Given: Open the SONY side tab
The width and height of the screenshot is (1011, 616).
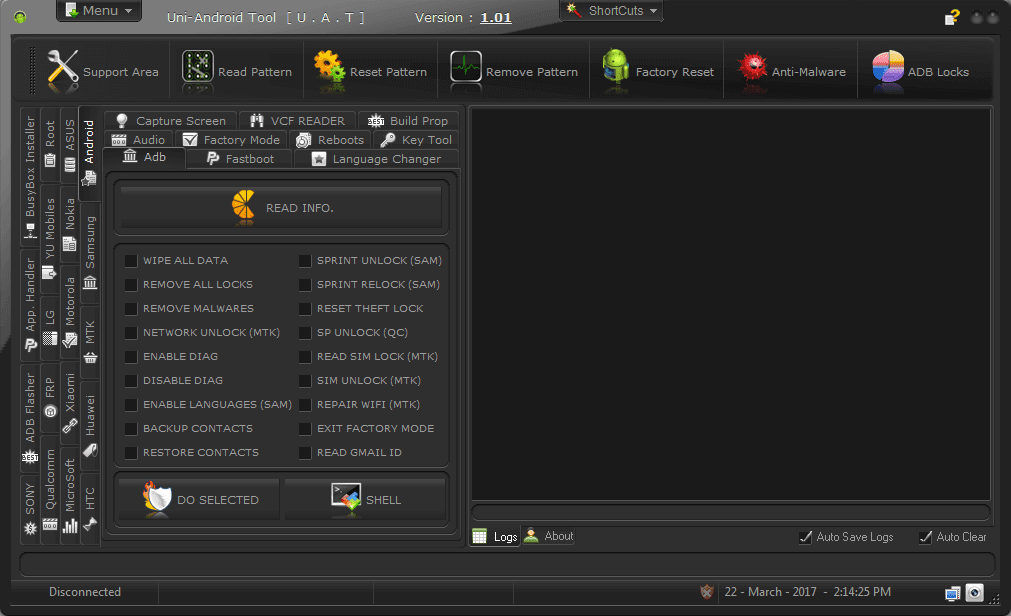Looking at the screenshot, I should [x=30, y=508].
